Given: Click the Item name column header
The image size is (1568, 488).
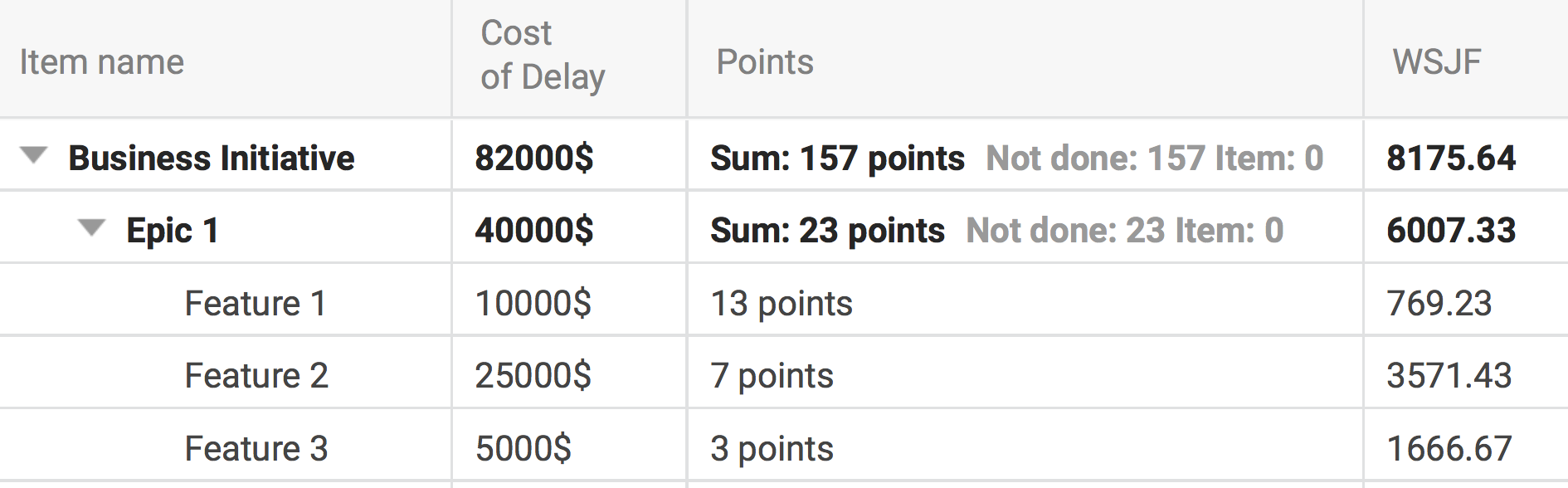Looking at the screenshot, I should click(x=102, y=62).
